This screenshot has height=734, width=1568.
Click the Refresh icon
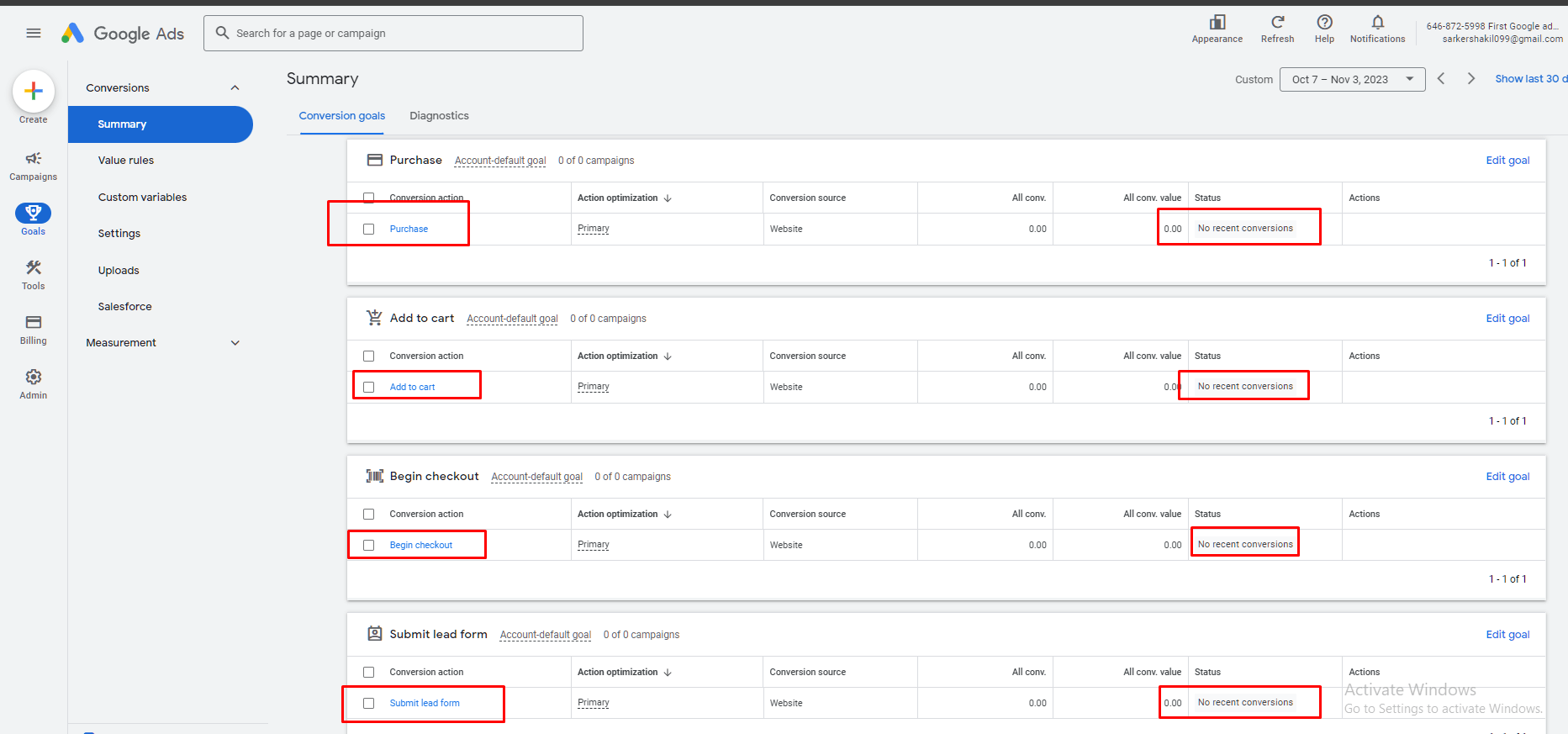1277,28
